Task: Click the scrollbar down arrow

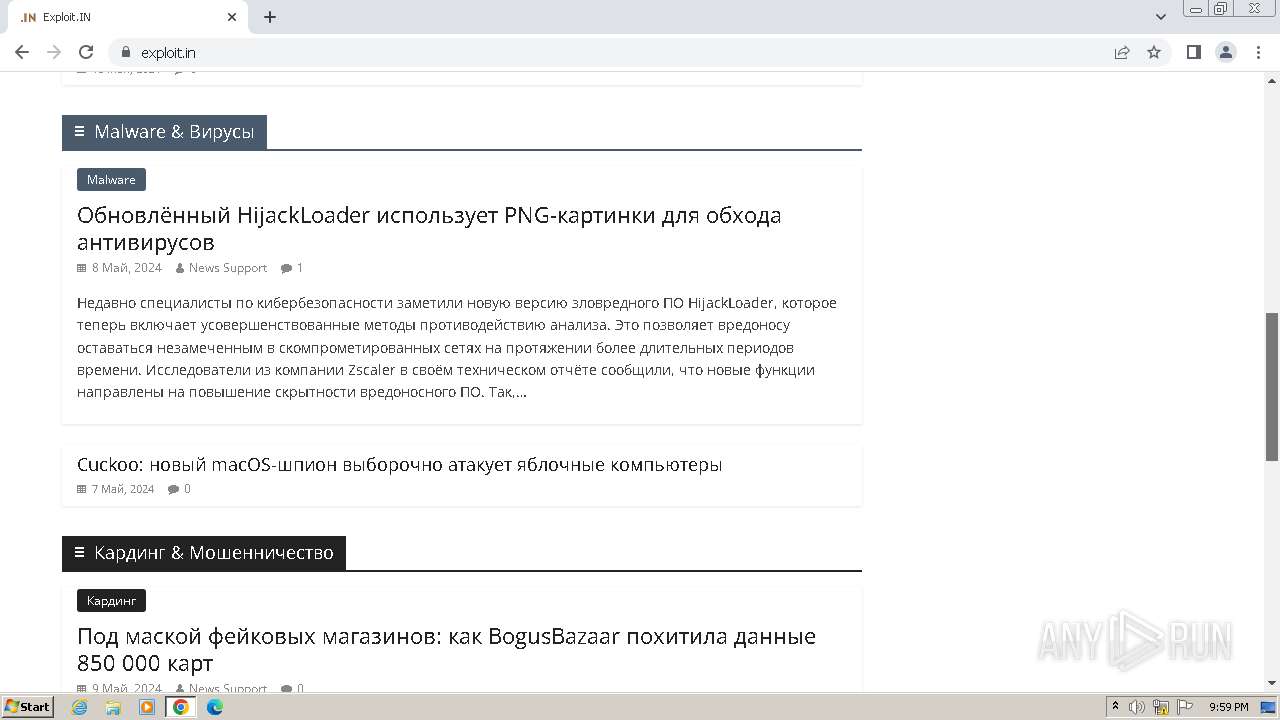Action: [1272, 683]
